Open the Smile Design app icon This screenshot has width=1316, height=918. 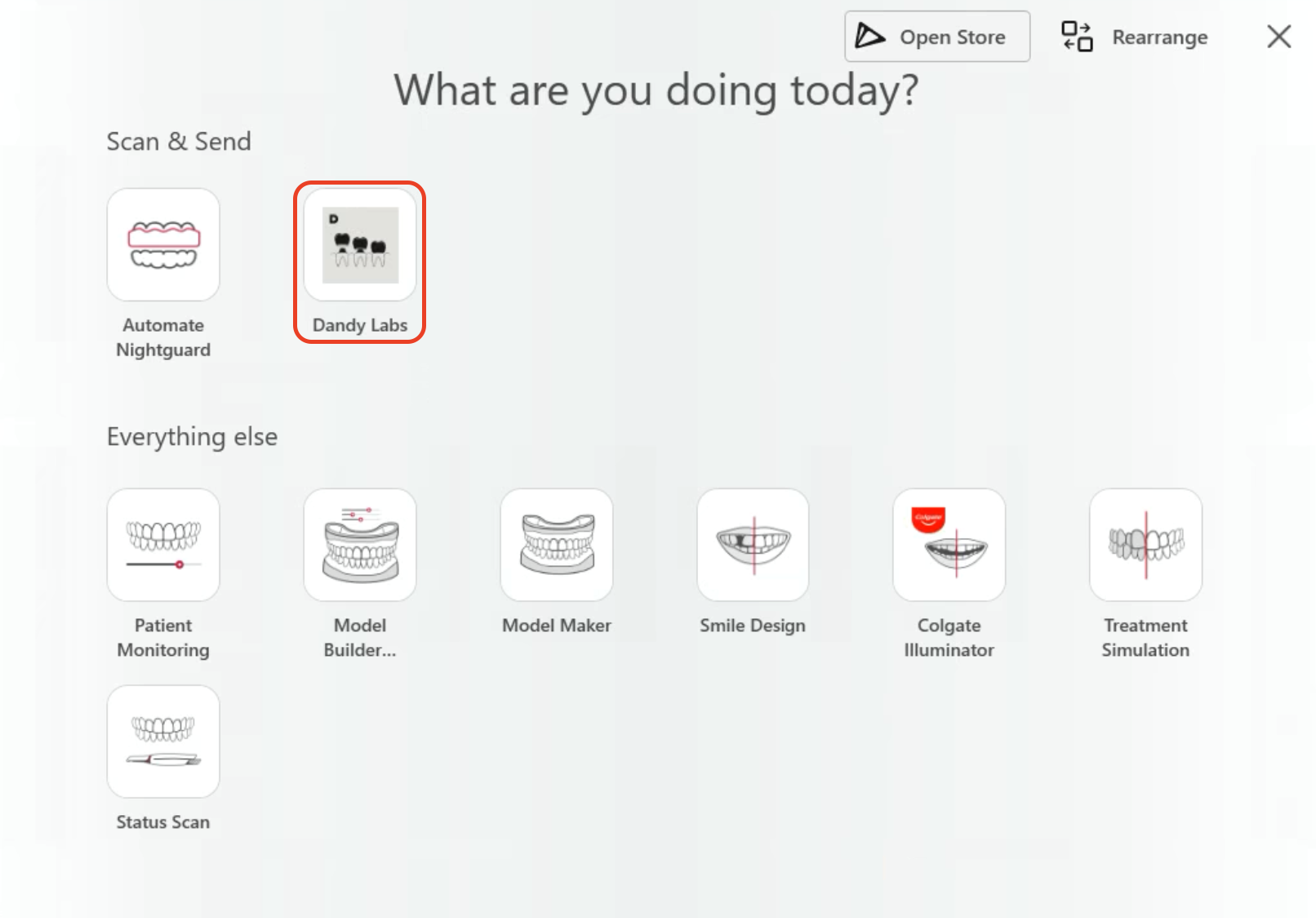[753, 545]
